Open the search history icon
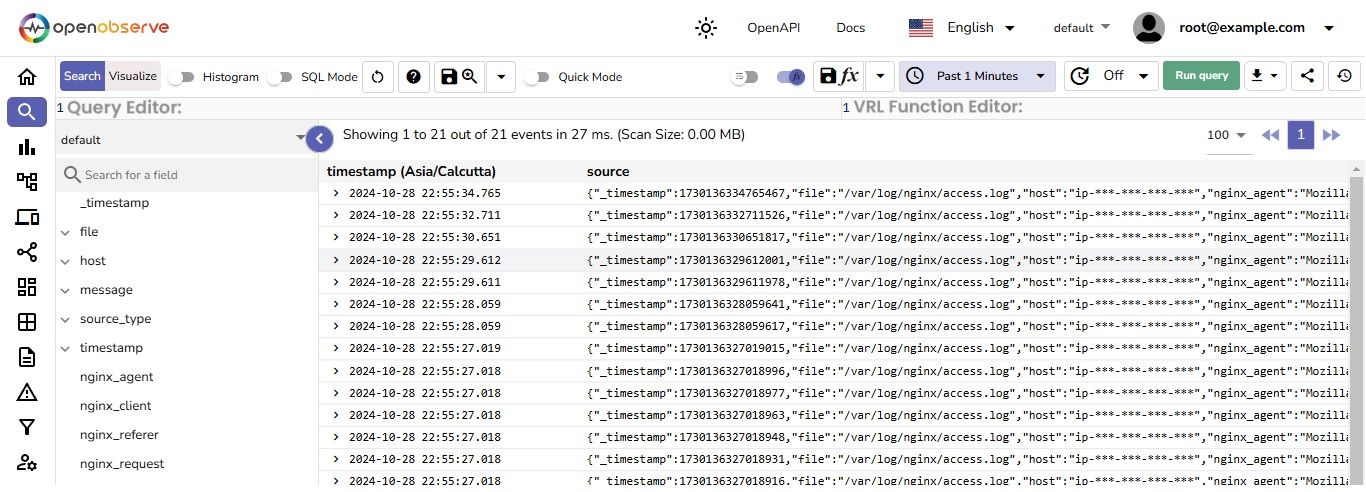1366x492 pixels. pos(1345,76)
